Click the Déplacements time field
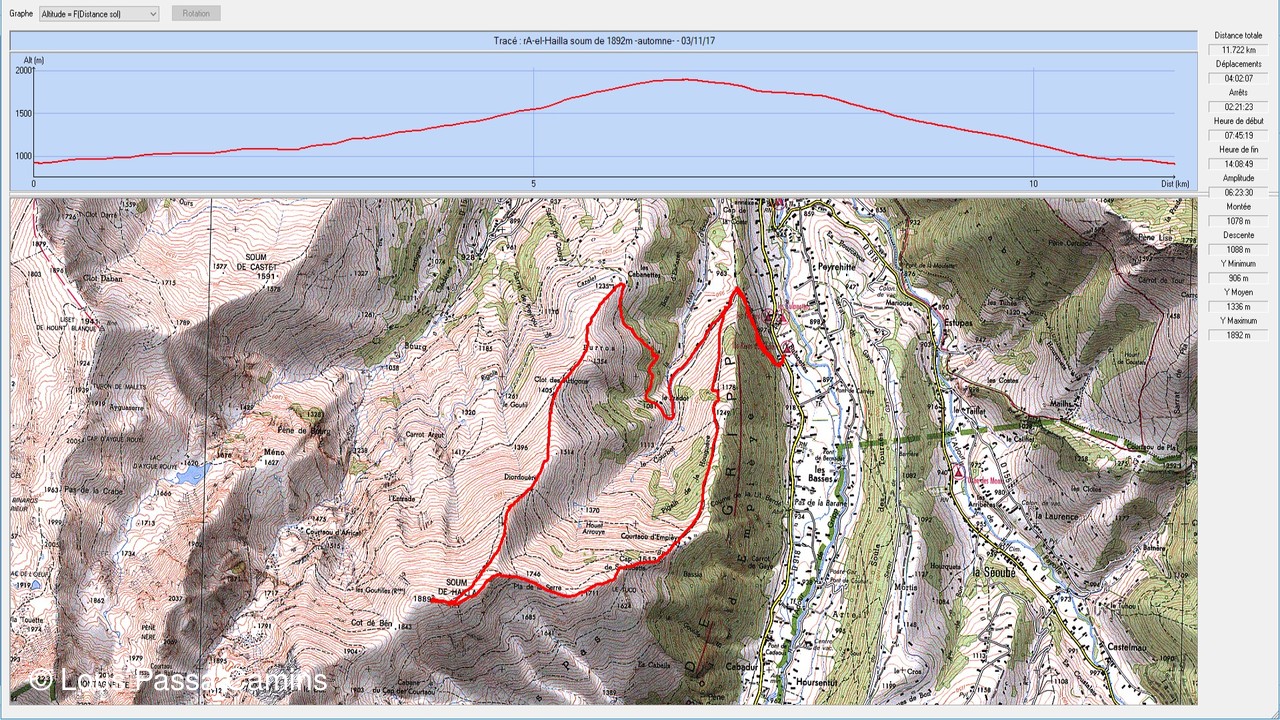Viewport: 1280px width, 720px height. click(1238, 78)
